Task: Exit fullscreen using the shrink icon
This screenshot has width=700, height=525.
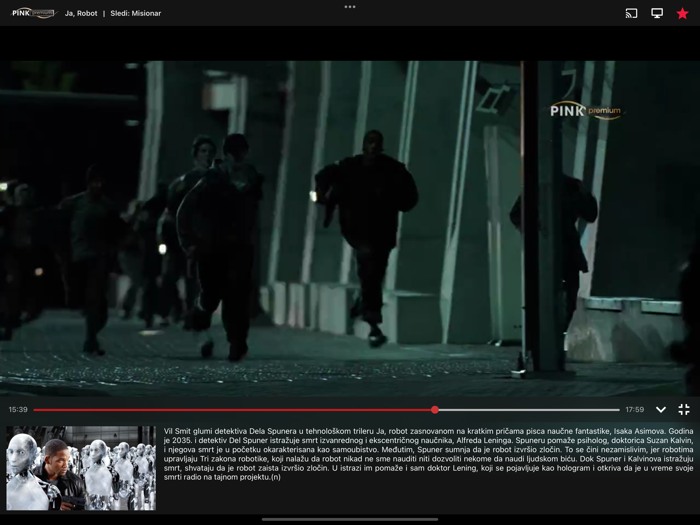Action: [x=684, y=409]
